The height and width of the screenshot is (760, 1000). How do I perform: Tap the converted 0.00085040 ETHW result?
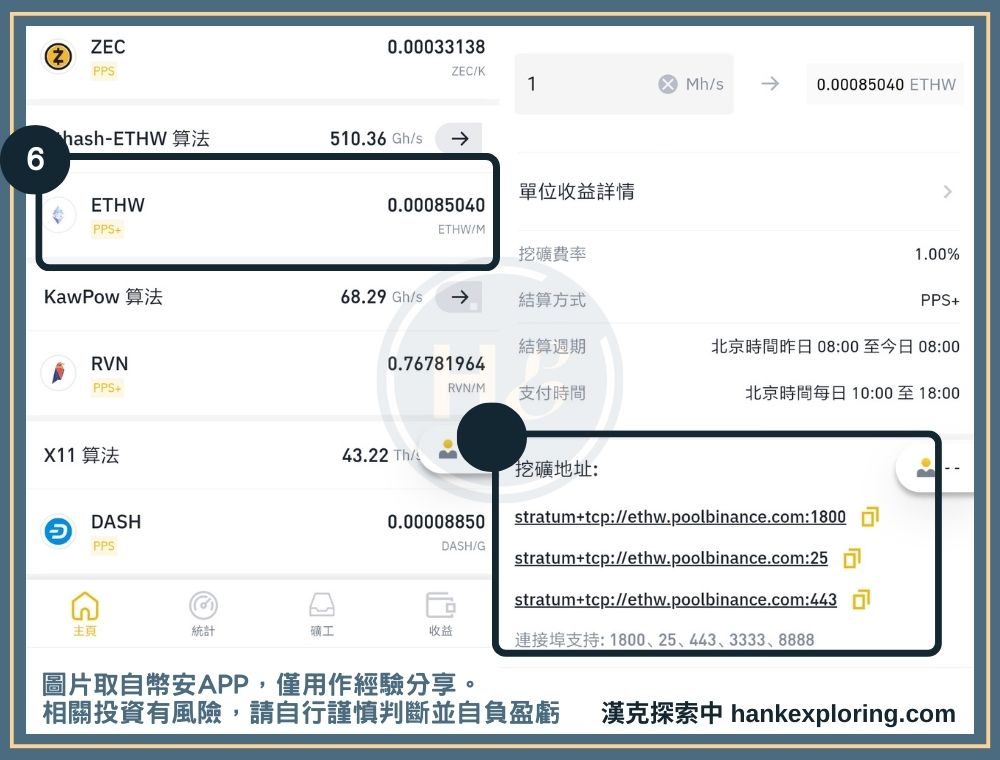(x=886, y=84)
